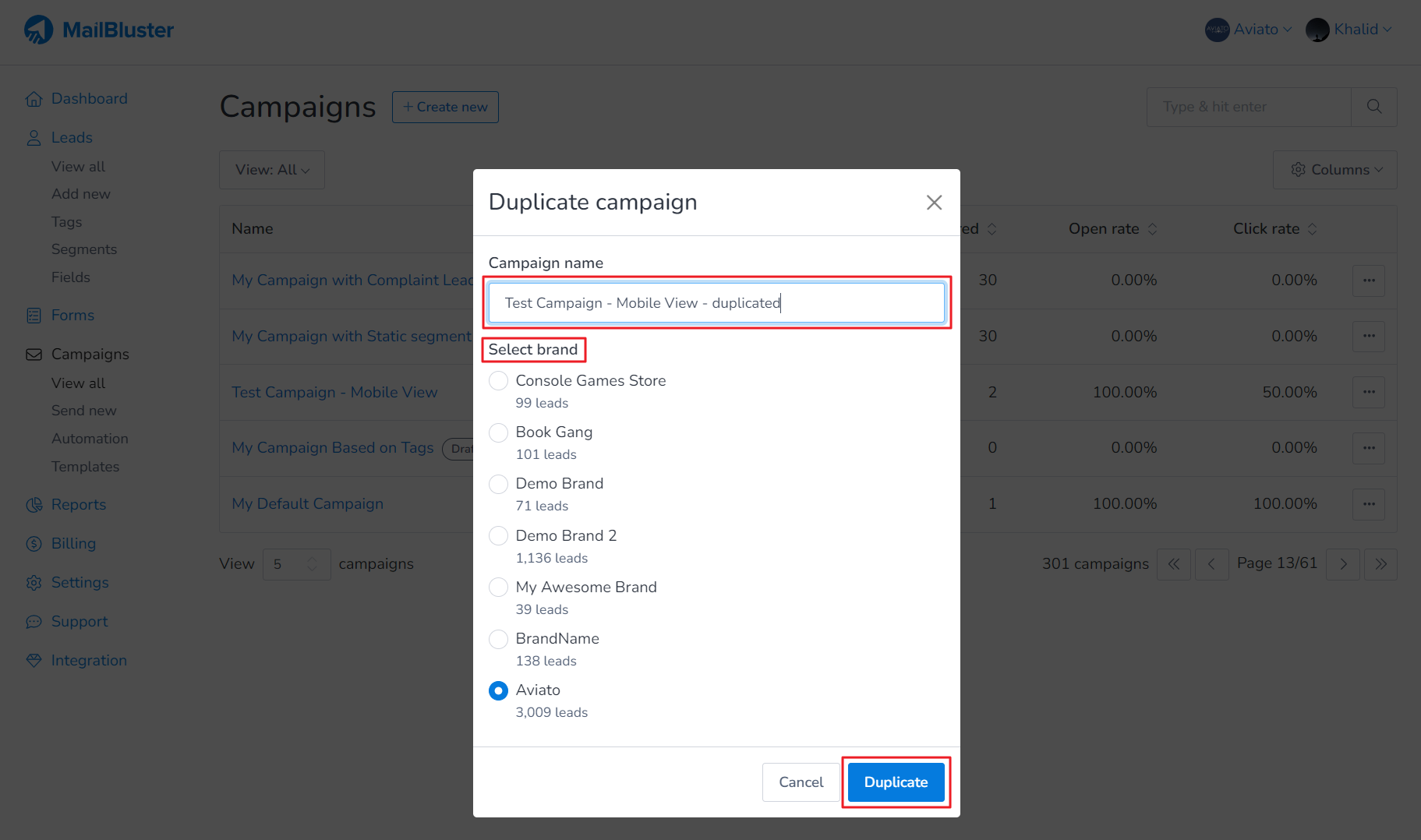Open Leads Add new
The height and width of the screenshot is (840, 1421).
tap(81, 194)
